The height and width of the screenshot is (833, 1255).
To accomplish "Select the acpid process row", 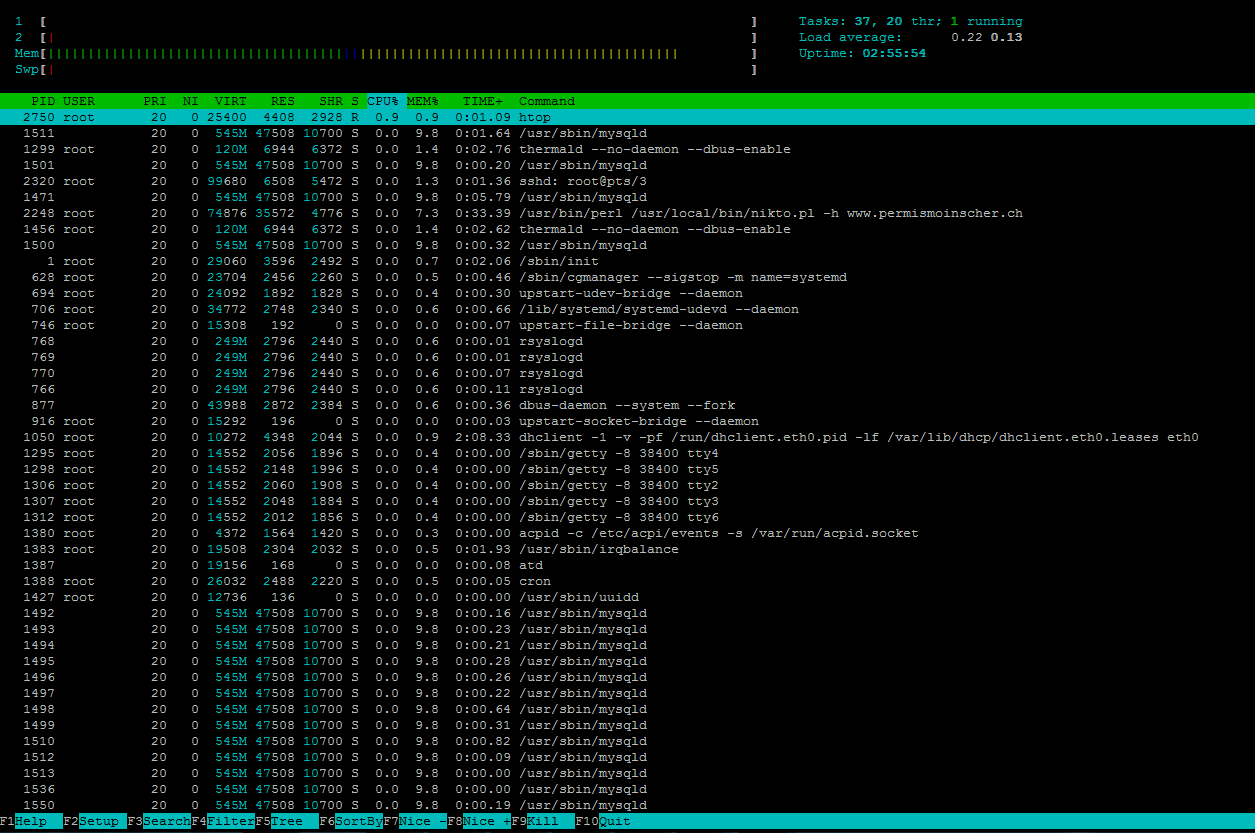I will pos(627,533).
